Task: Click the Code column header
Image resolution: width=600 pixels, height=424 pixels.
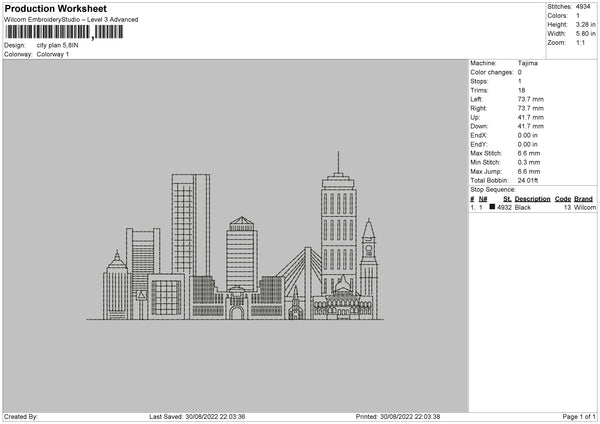Action: pos(563,198)
